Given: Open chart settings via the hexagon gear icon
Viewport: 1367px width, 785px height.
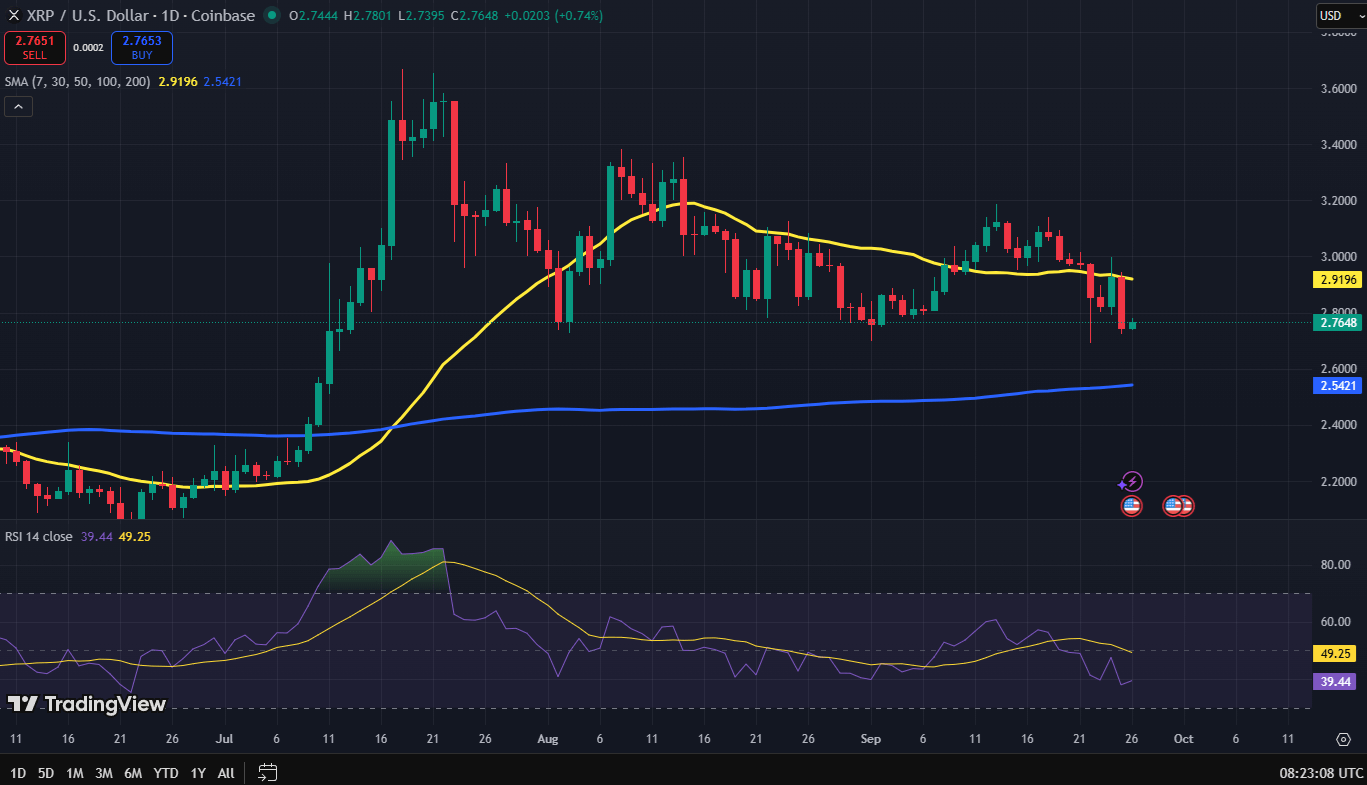Looking at the screenshot, I should click(1344, 738).
